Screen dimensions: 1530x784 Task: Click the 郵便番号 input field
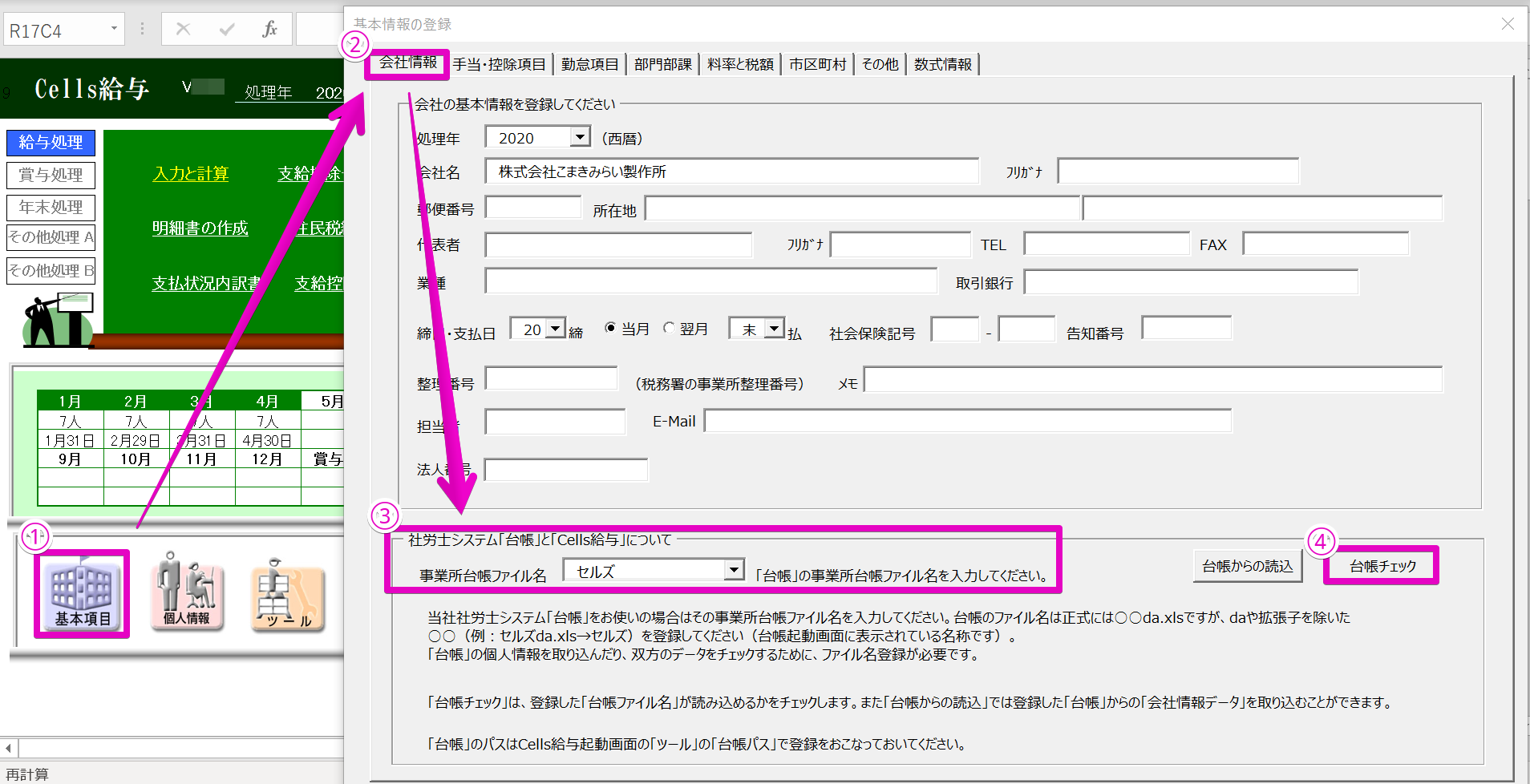tap(533, 207)
